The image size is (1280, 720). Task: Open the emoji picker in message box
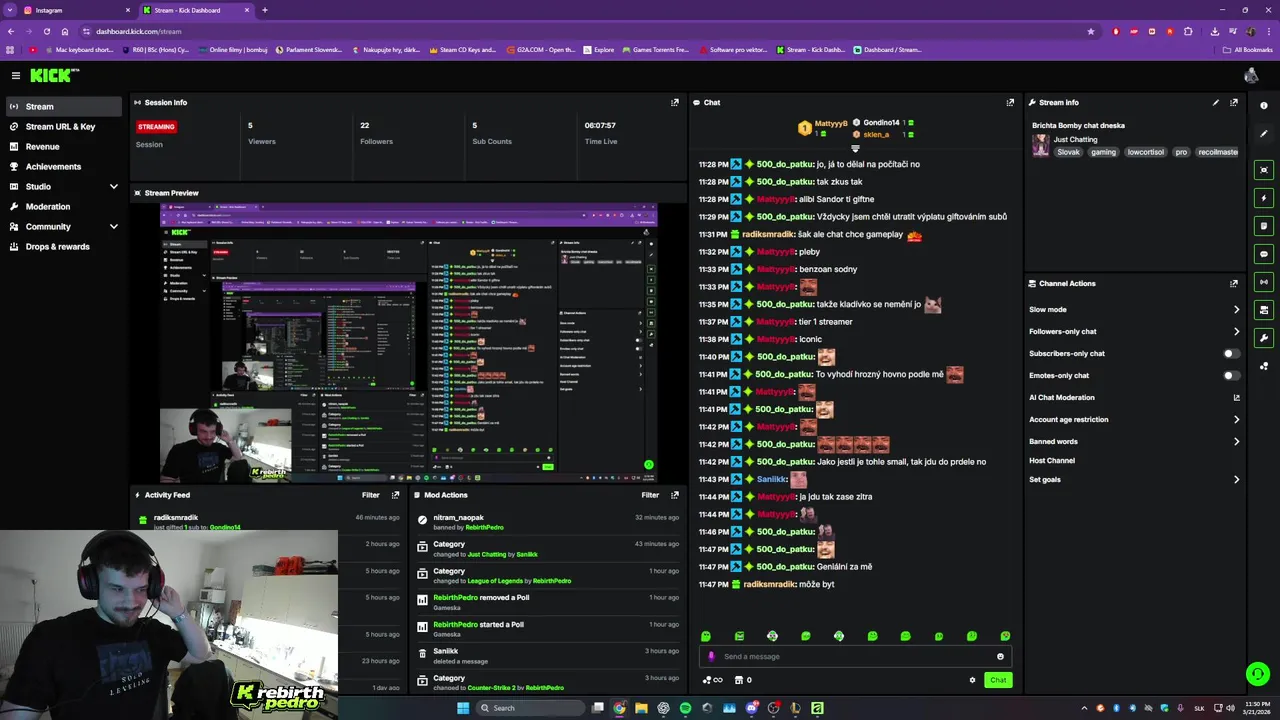tap(1000, 657)
